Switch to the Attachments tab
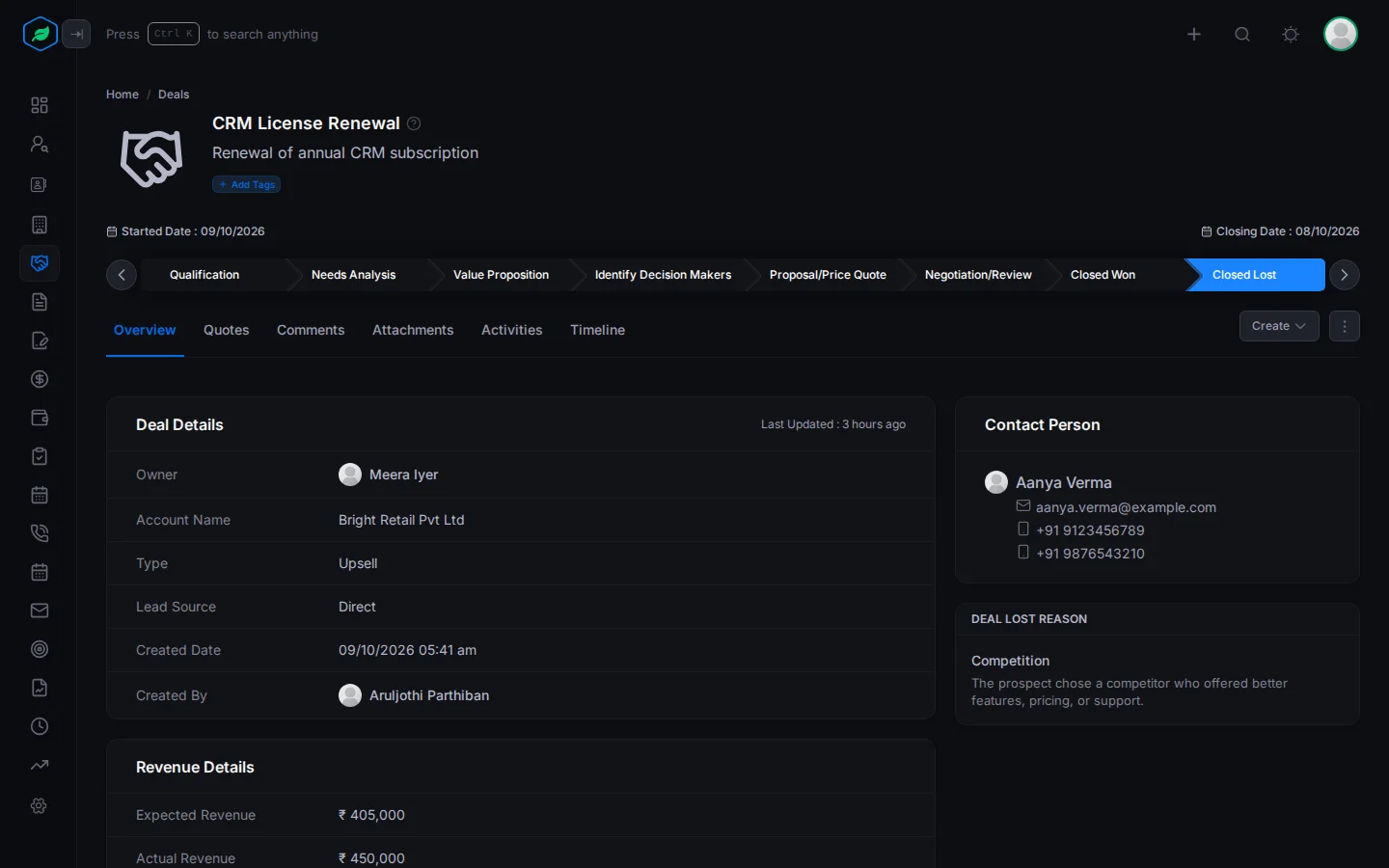The height and width of the screenshot is (868, 1389). tap(413, 330)
